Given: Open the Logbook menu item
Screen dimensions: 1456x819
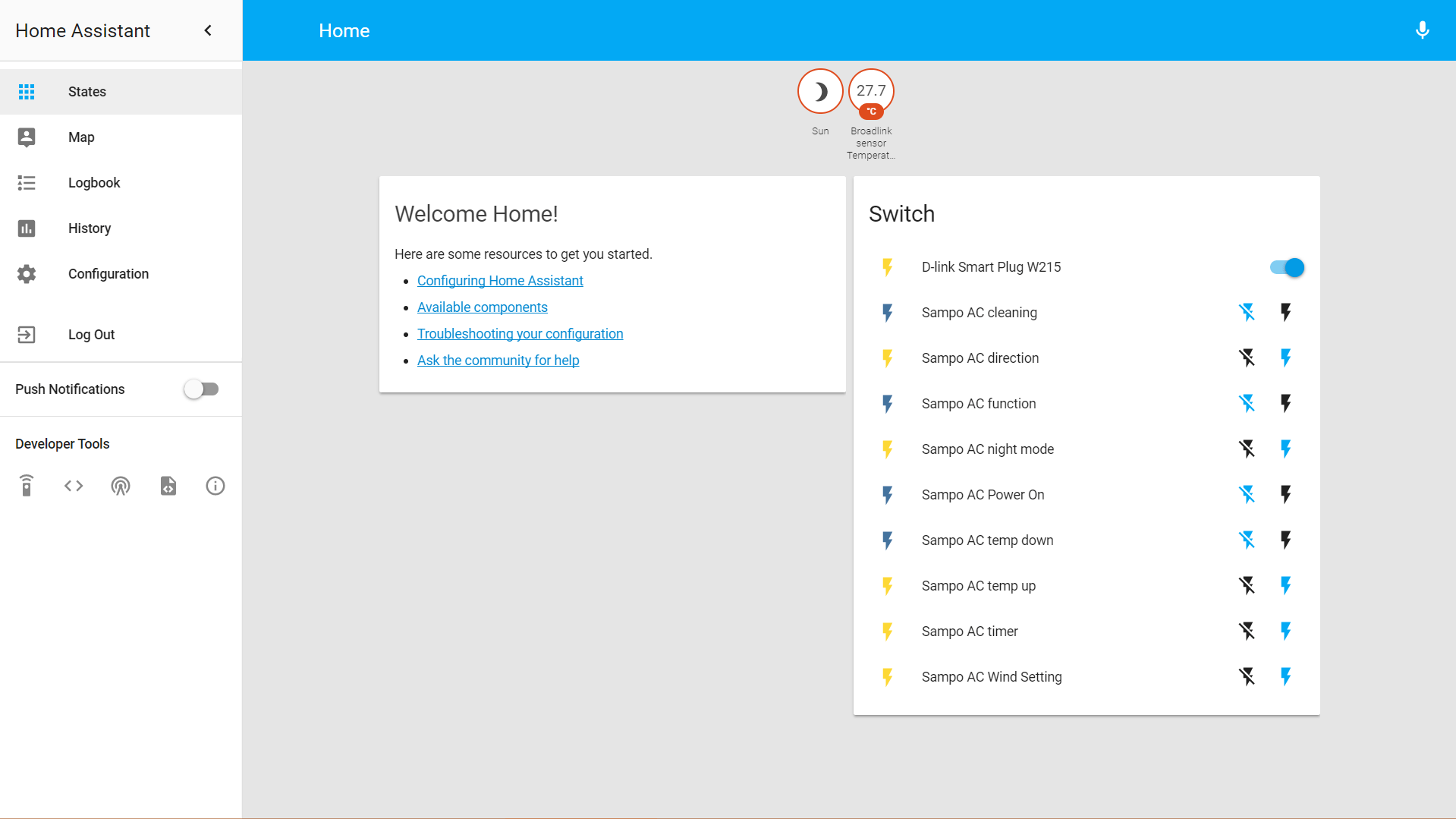Looking at the screenshot, I should [x=94, y=183].
